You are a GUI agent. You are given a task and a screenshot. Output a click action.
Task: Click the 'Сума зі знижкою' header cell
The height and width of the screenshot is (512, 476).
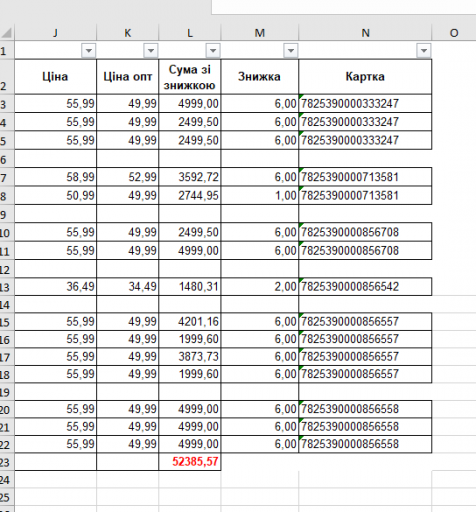pyautogui.click(x=190, y=77)
